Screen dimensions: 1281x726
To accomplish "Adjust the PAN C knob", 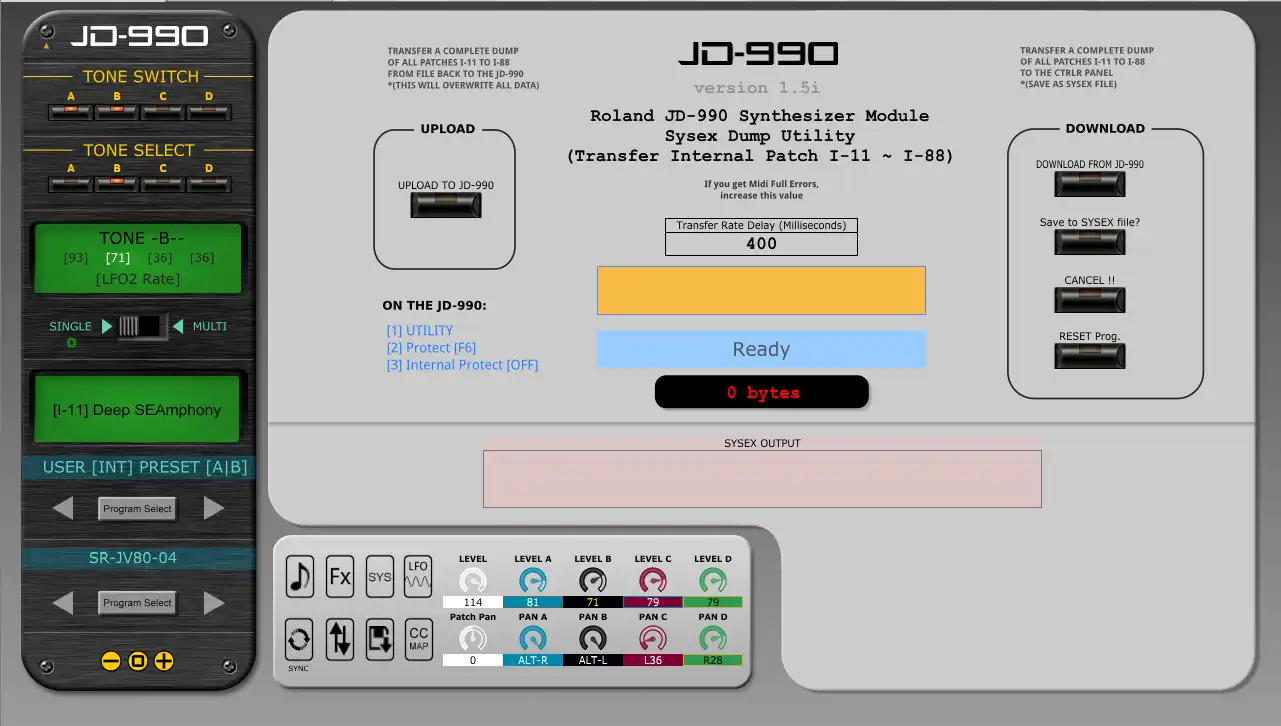I will pos(653,638).
